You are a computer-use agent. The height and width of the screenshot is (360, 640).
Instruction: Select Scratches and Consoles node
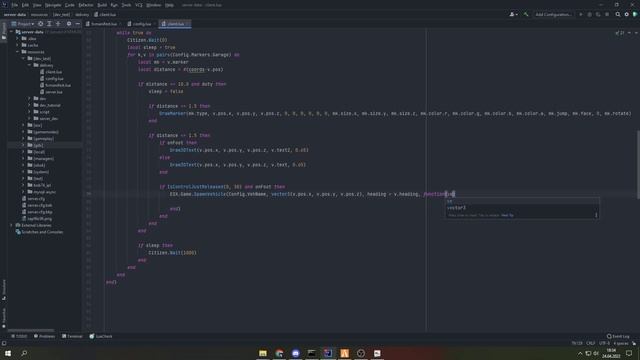pyautogui.click(x=39, y=232)
